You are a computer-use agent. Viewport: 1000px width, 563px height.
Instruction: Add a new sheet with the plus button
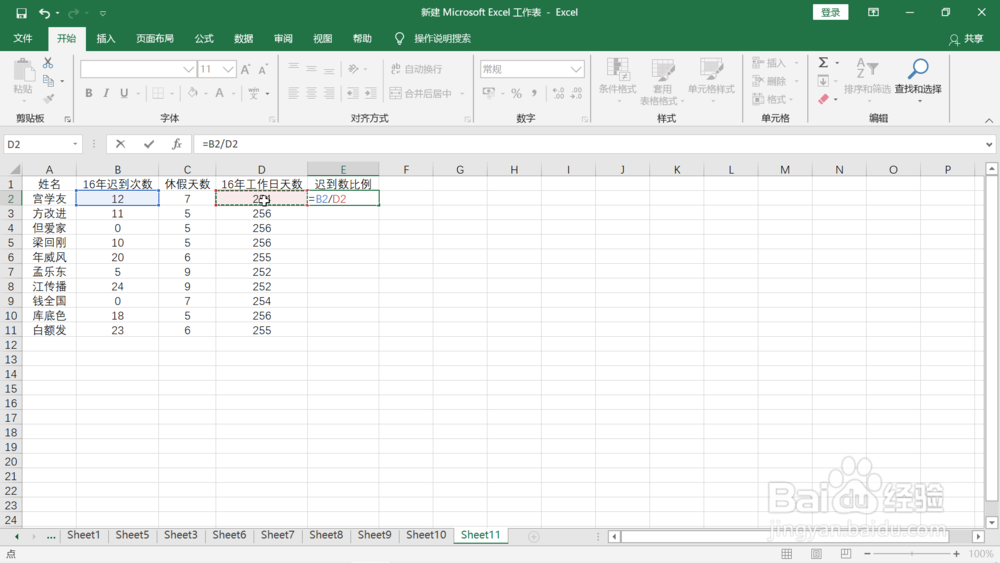click(x=534, y=537)
